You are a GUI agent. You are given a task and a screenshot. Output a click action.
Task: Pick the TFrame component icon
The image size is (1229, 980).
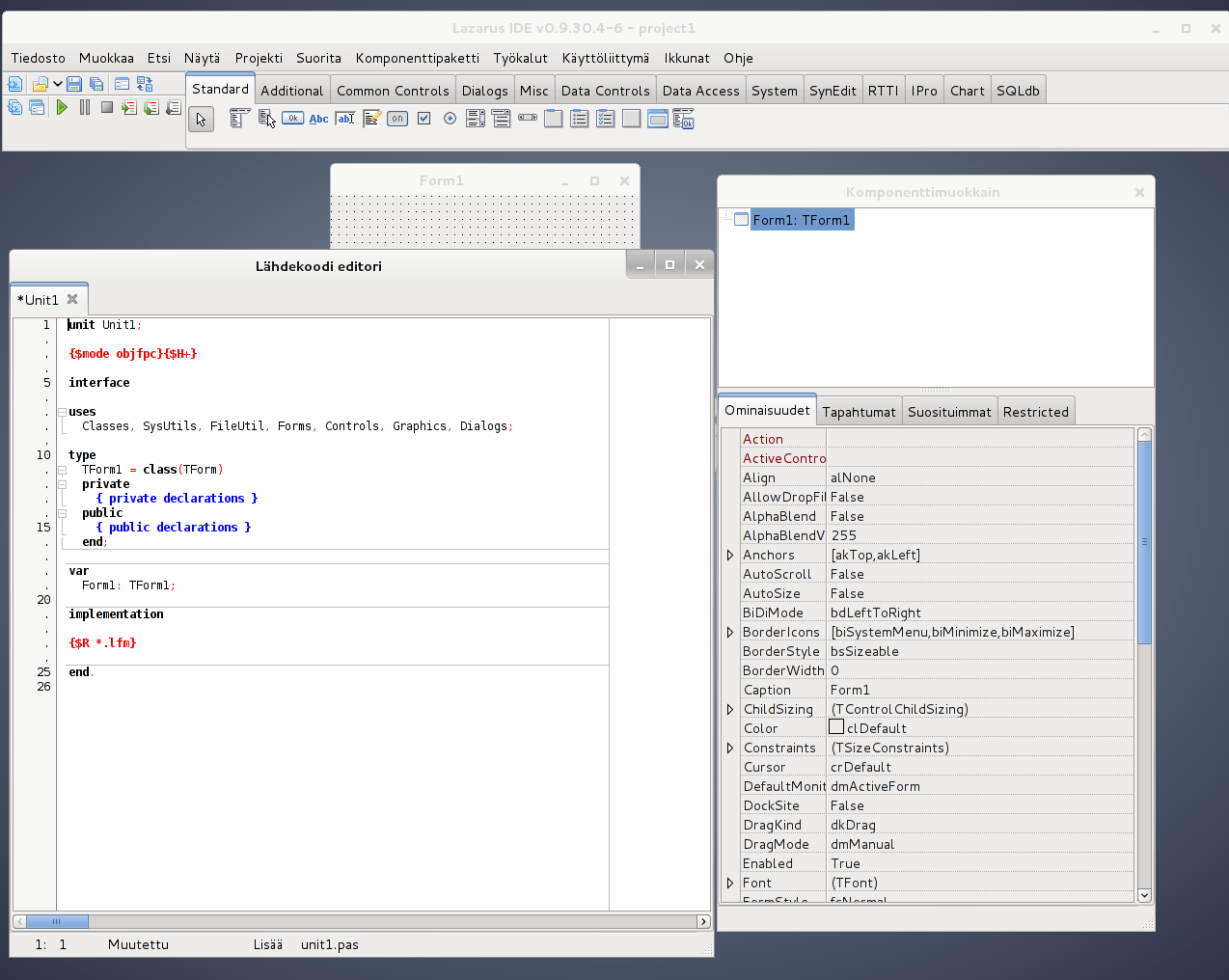[658, 119]
